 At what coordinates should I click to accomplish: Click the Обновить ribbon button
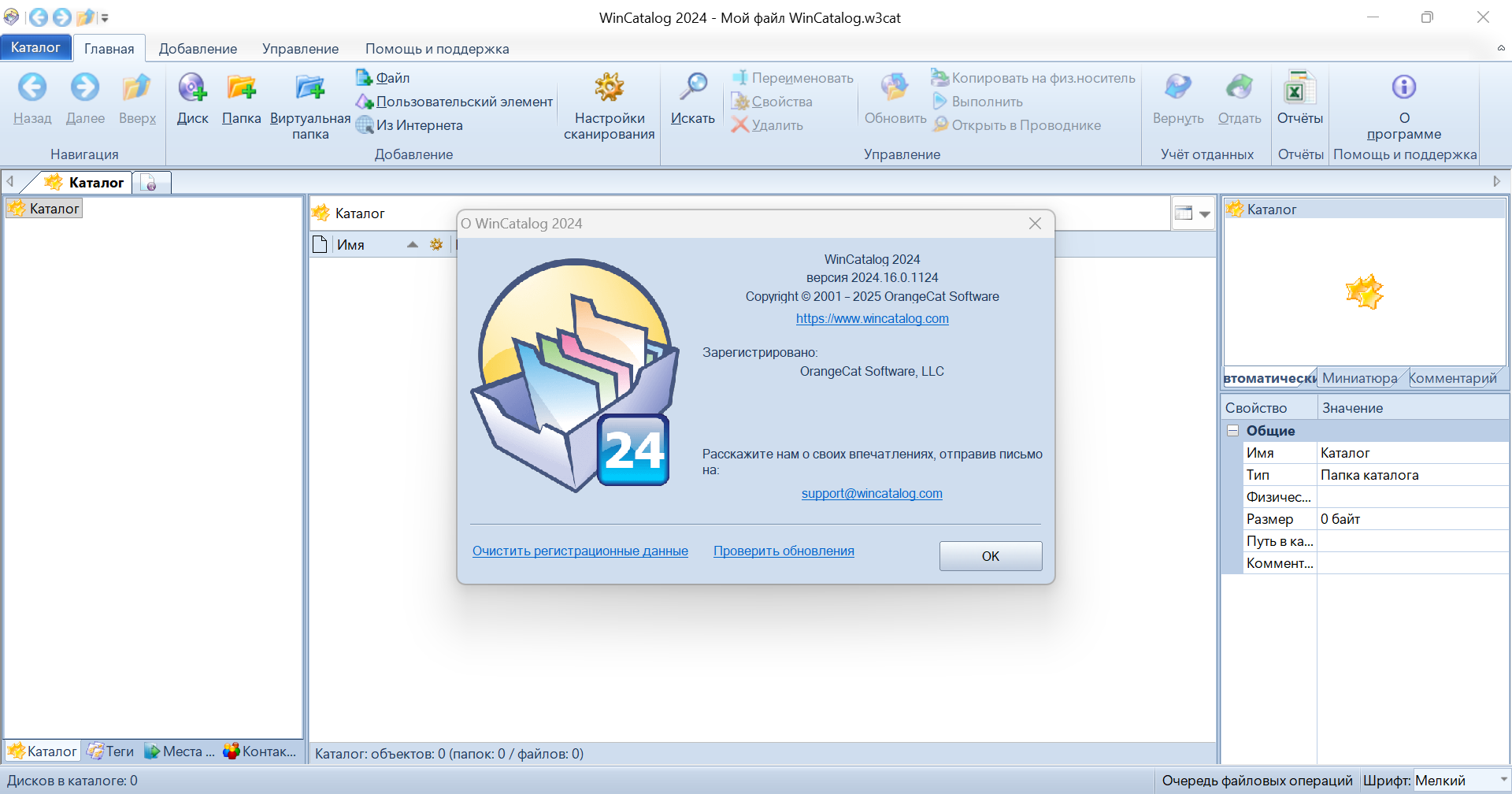tap(895, 98)
